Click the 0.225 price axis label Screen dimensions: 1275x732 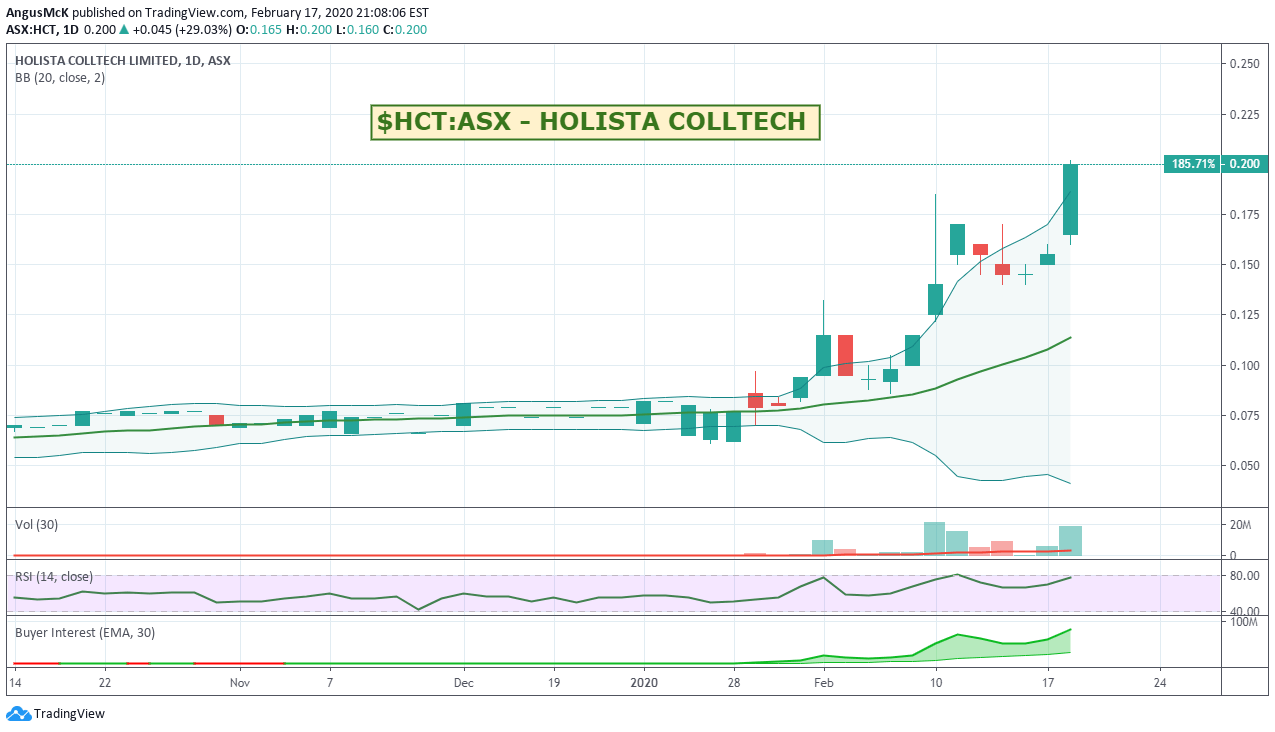coord(1244,114)
